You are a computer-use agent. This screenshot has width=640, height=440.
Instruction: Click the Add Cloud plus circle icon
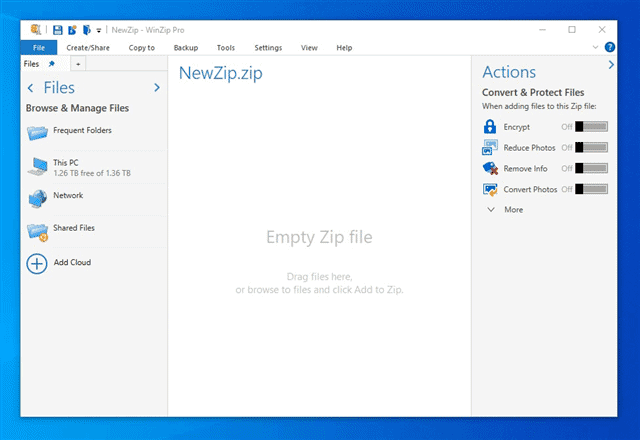[x=37, y=264]
